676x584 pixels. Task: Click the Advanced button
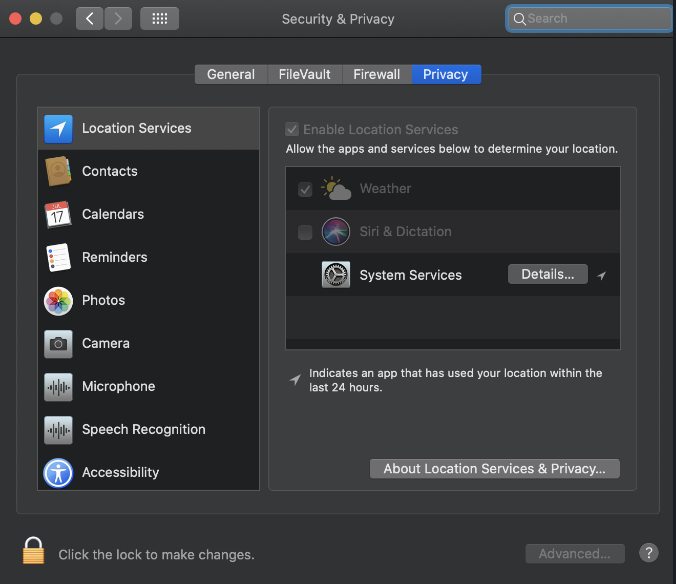tap(575, 553)
